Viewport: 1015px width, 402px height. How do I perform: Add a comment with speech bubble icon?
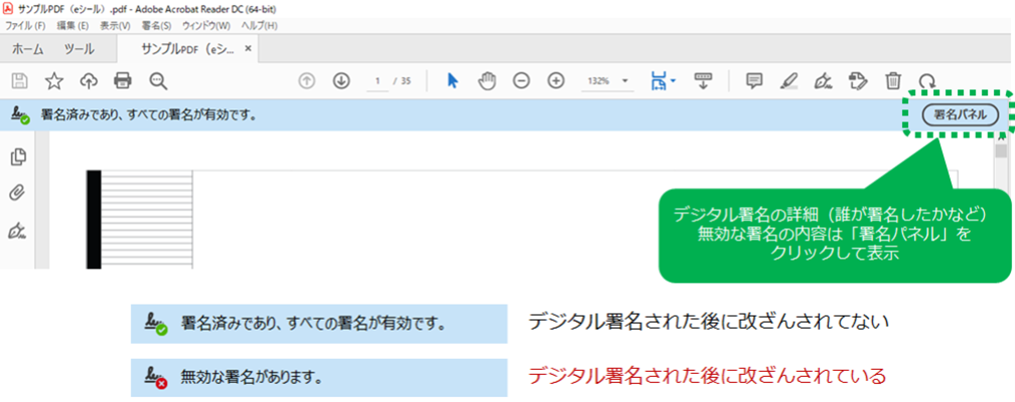point(755,81)
